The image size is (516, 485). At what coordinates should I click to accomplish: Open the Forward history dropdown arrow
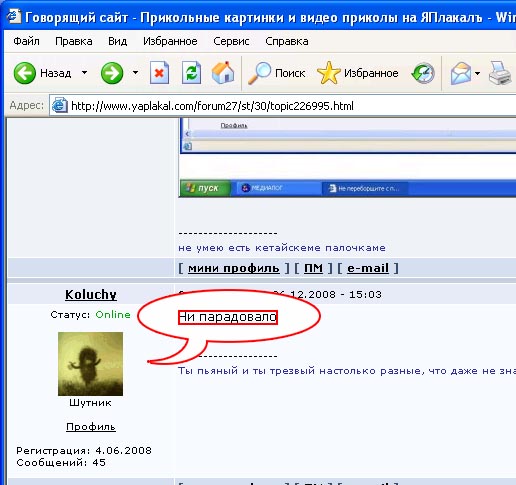[135, 72]
